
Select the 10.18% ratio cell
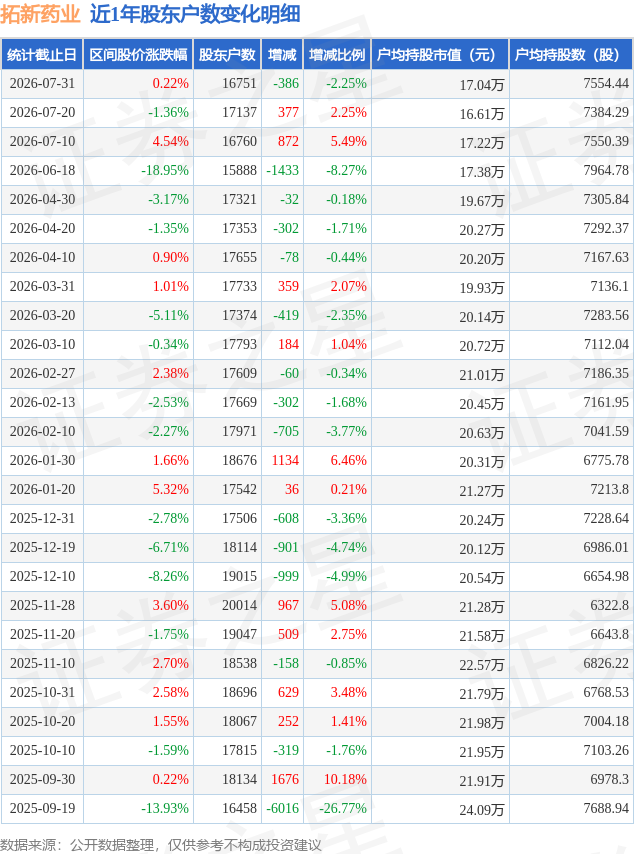click(x=345, y=779)
